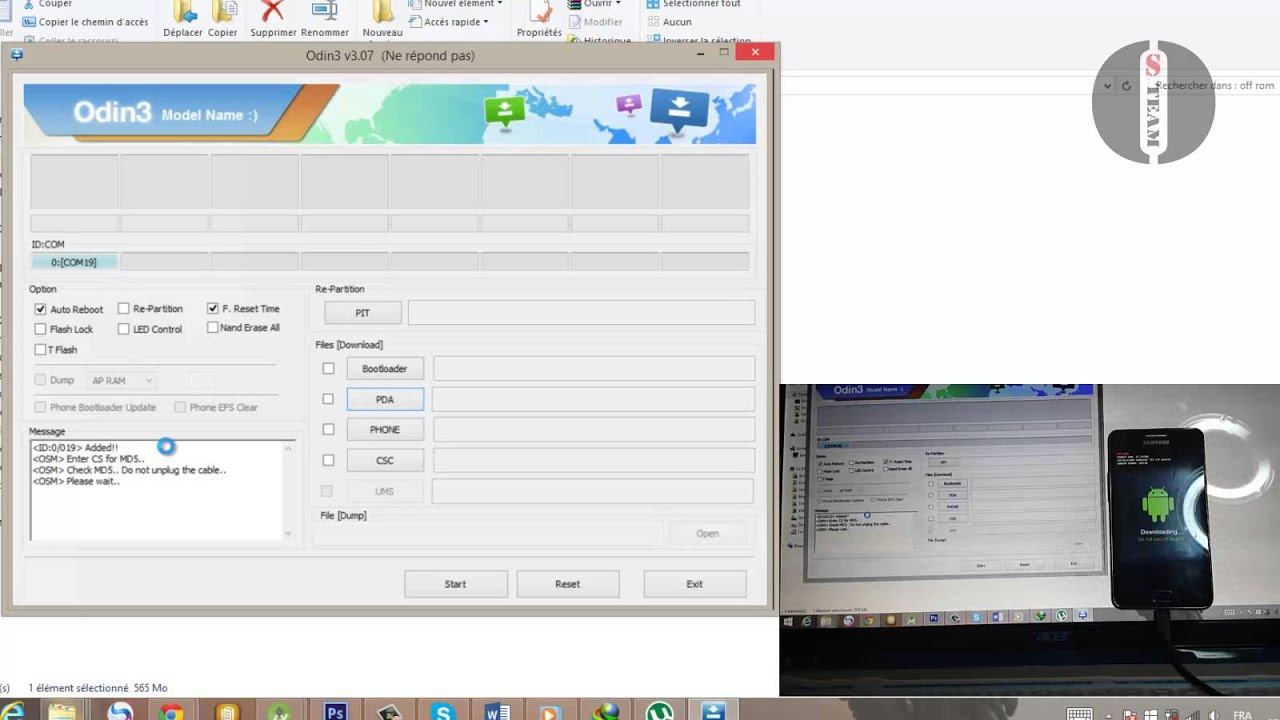Screen dimensions: 1280x720
Task: Click the PHONE file button
Action: click(x=385, y=429)
